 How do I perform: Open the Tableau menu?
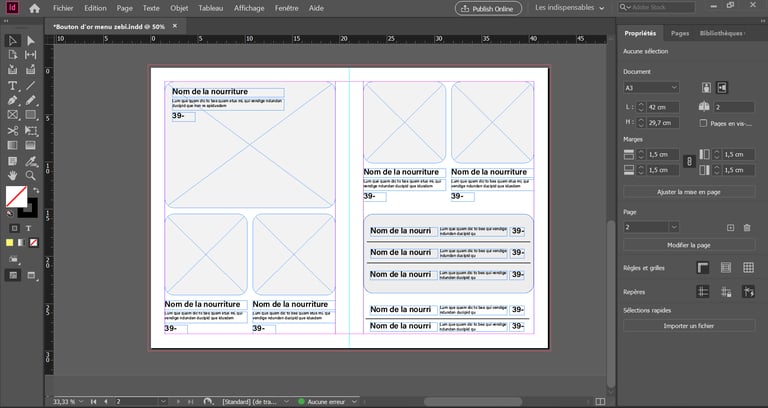pyautogui.click(x=210, y=8)
